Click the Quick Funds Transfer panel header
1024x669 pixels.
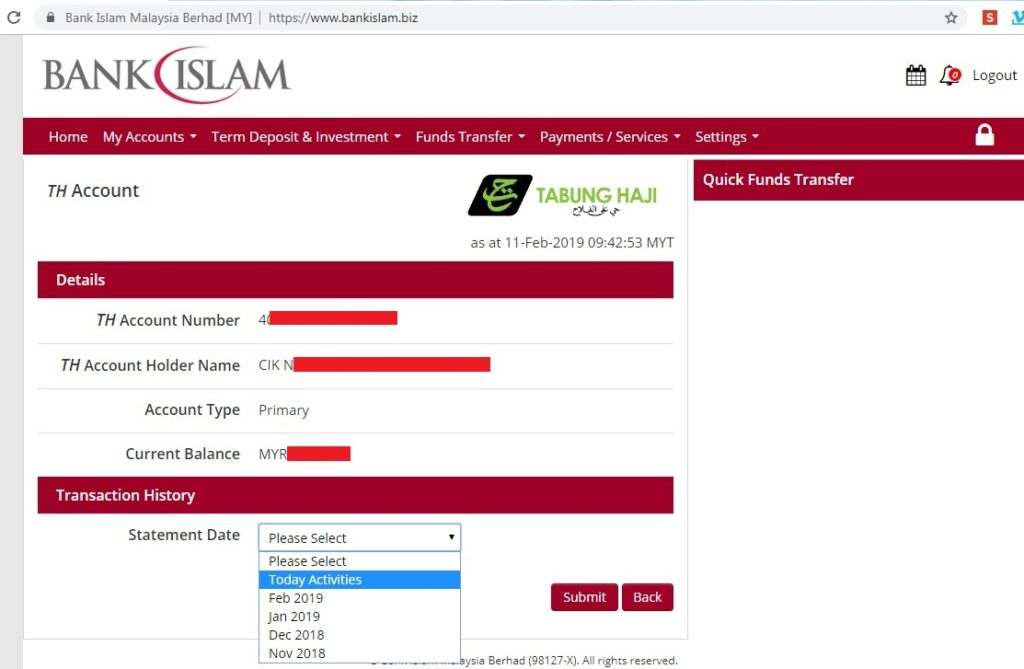[858, 180]
